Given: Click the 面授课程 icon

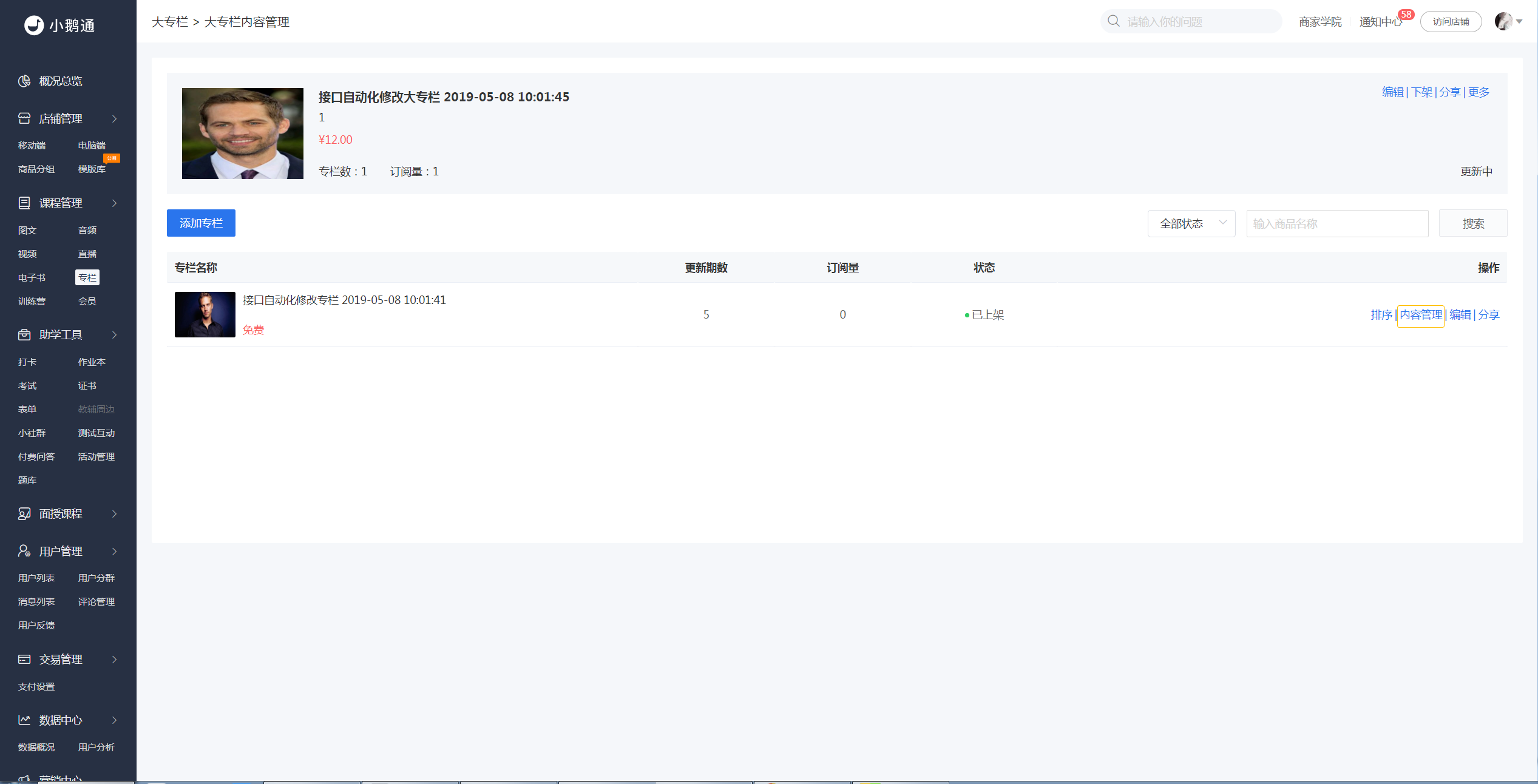Looking at the screenshot, I should pos(24,513).
